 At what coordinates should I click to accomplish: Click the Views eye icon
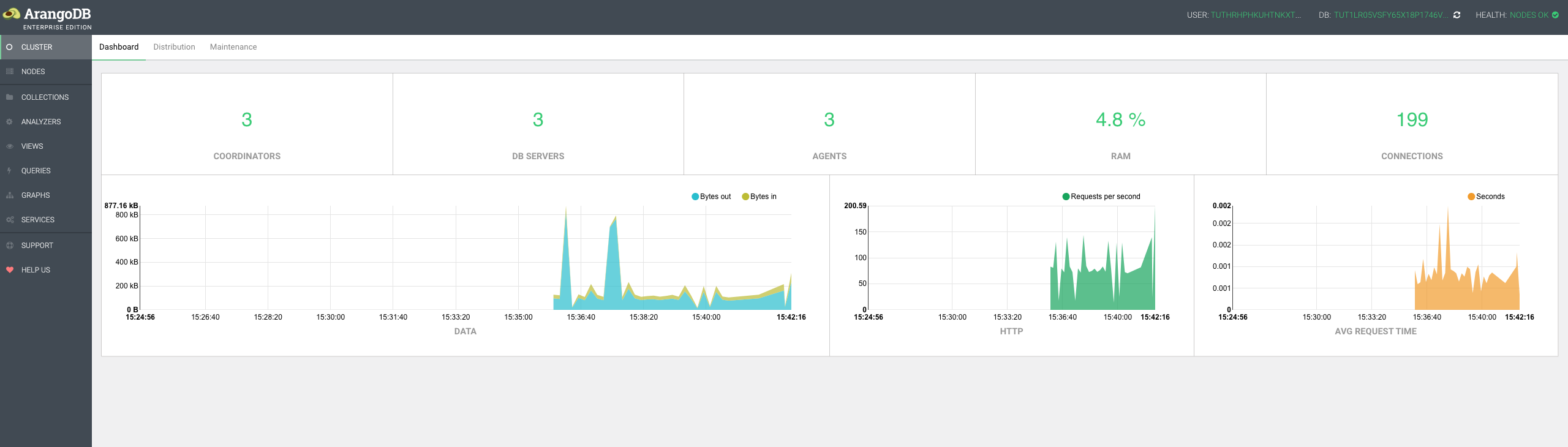click(9, 146)
